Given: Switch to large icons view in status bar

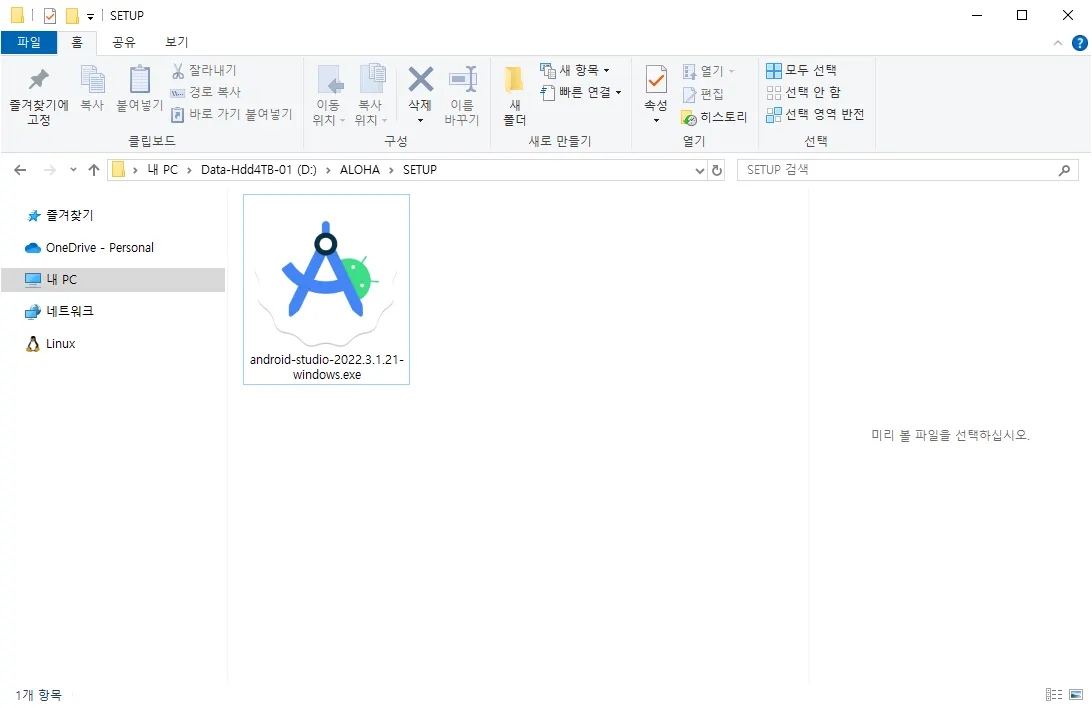Looking at the screenshot, I should click(1076, 695).
